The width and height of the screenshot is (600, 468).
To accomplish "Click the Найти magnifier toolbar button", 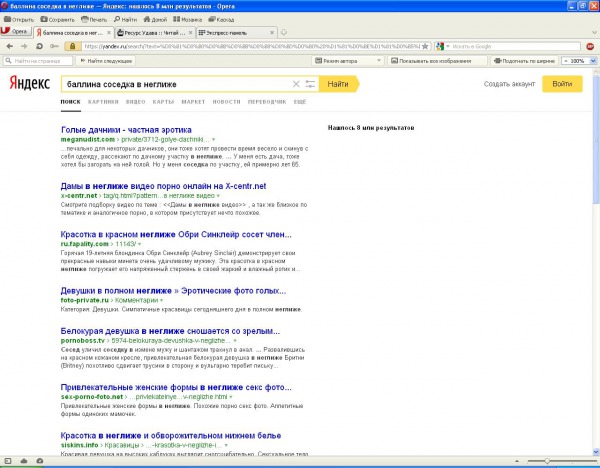I will click(125, 19).
